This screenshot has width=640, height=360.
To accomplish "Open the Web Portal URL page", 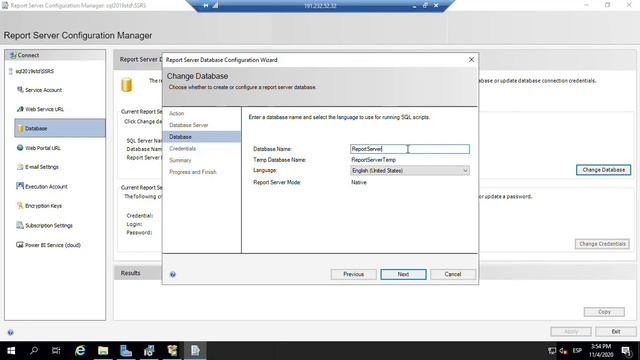I will coord(38,148).
